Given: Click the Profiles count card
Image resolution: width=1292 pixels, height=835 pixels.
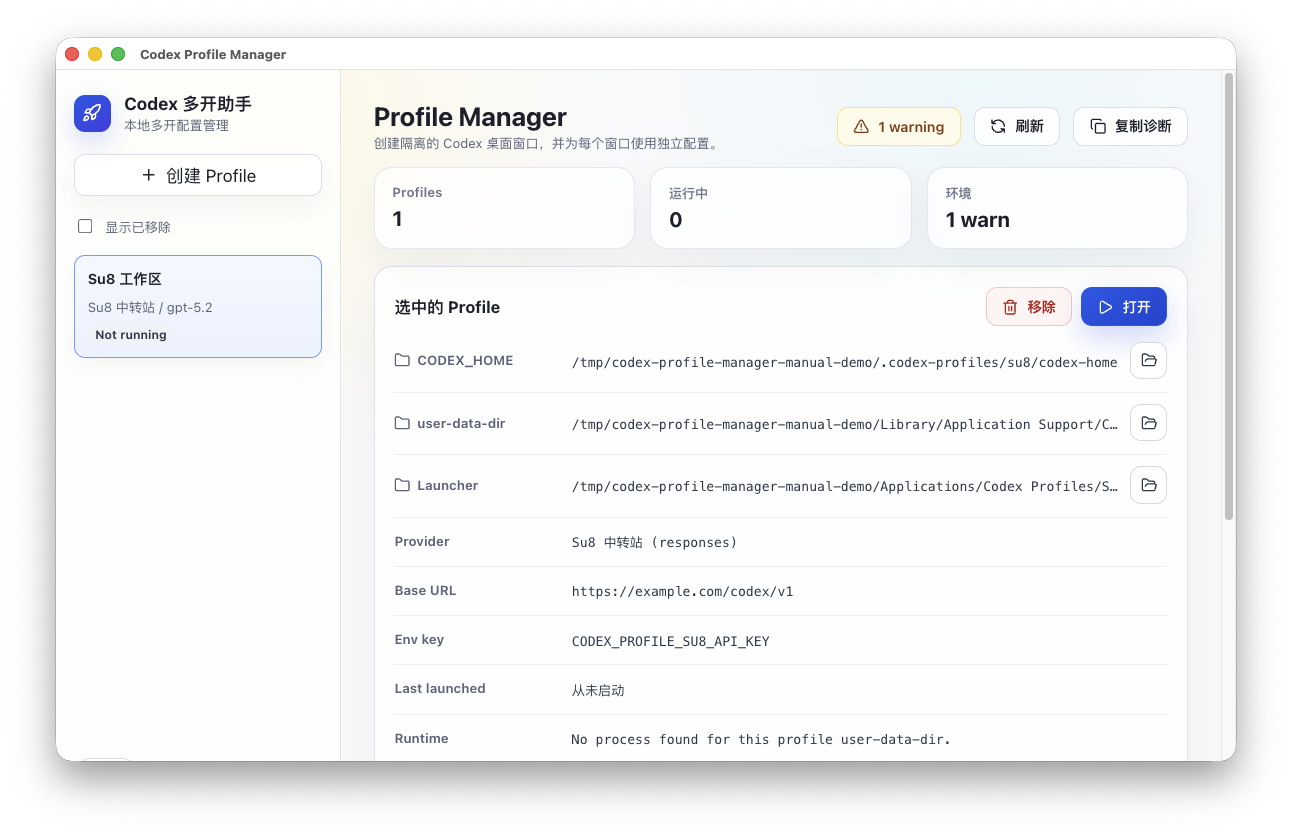Looking at the screenshot, I should point(504,208).
